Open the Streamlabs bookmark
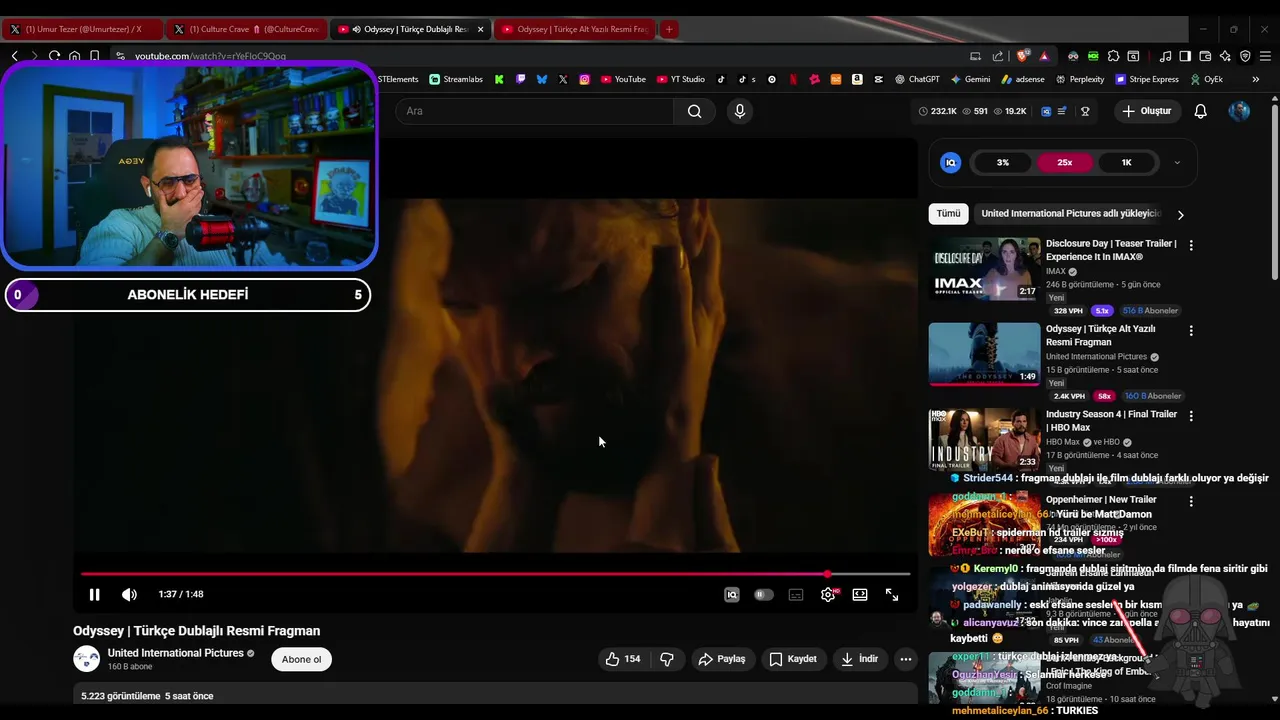 (456, 79)
